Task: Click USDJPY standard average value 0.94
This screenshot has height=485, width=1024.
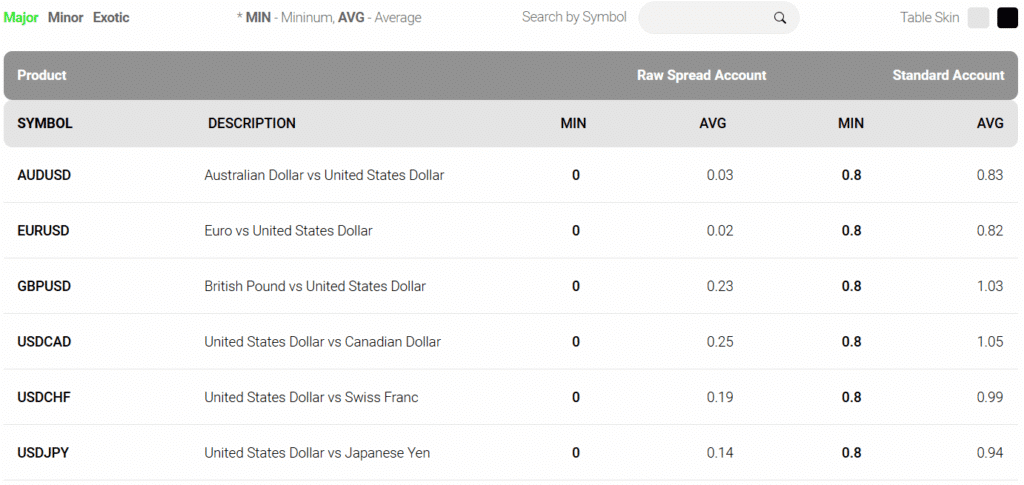Action: (990, 452)
